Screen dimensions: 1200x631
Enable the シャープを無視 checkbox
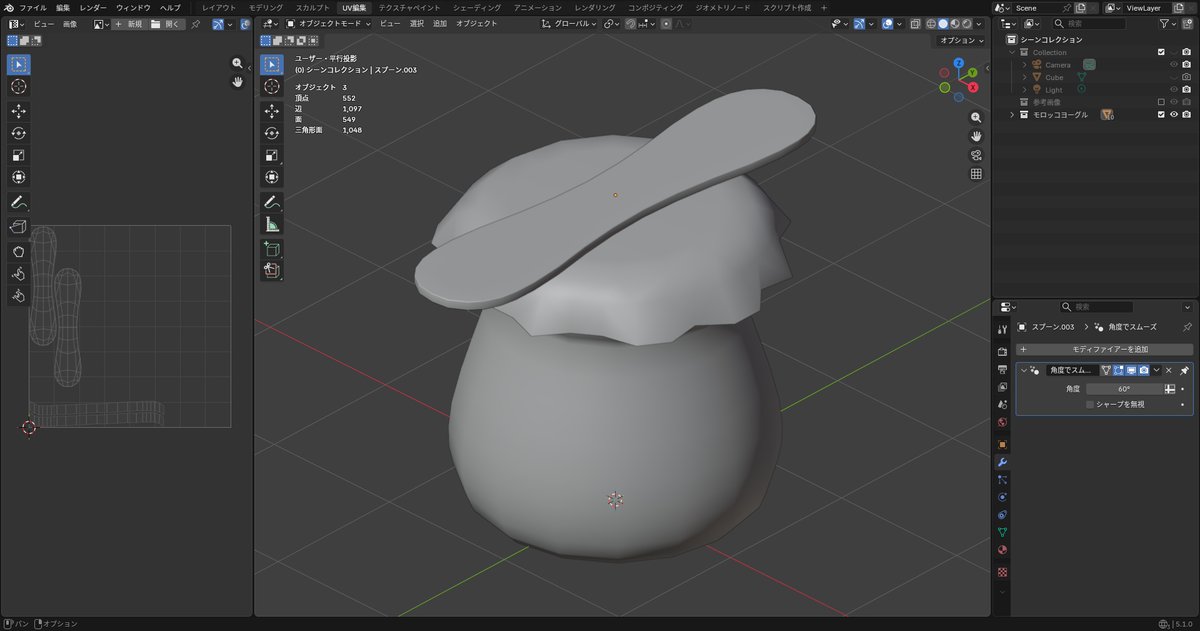point(1090,404)
